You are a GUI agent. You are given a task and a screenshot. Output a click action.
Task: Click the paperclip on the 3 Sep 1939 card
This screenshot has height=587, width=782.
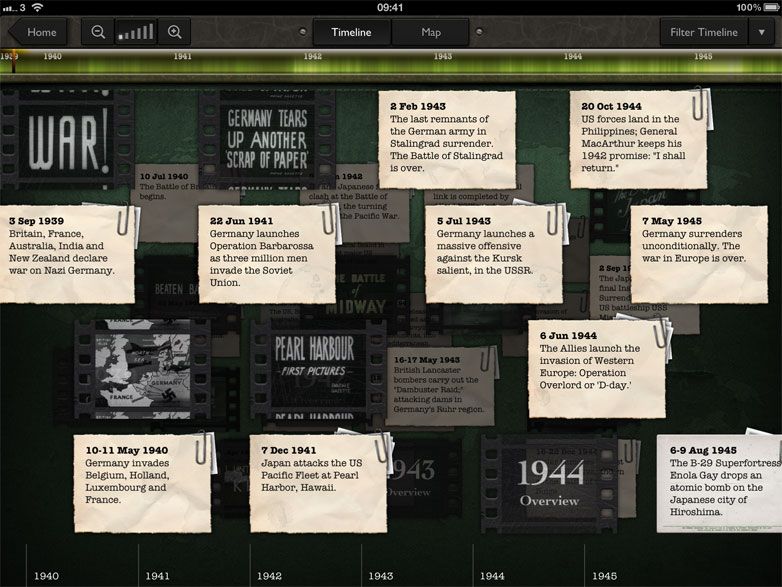coord(123,218)
